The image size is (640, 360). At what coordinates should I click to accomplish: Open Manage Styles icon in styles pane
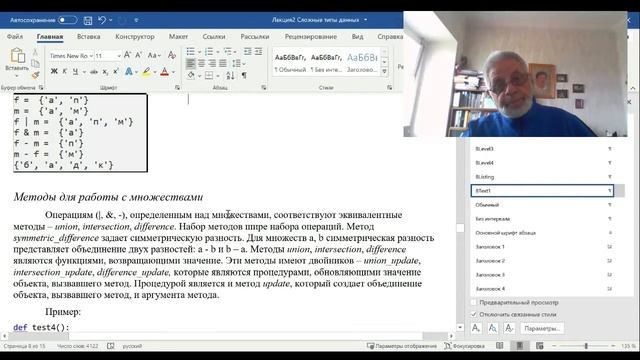(x=509, y=328)
